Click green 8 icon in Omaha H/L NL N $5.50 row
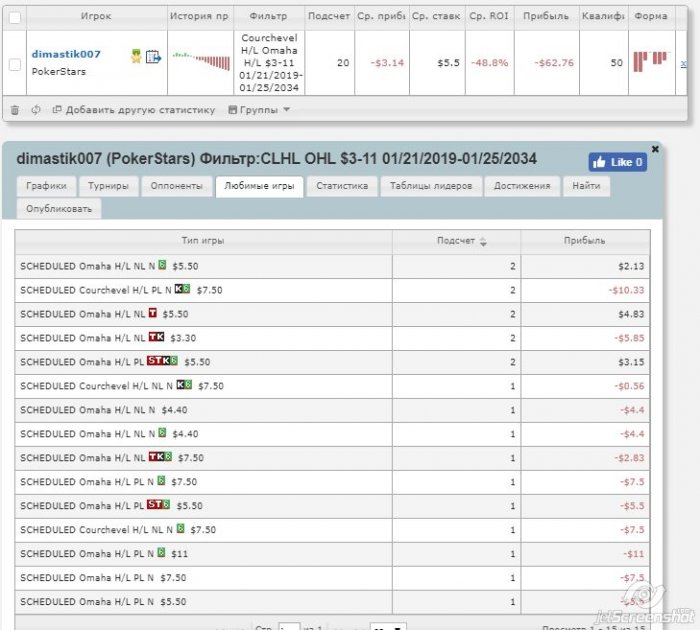The height and width of the screenshot is (630, 700). [x=162, y=265]
